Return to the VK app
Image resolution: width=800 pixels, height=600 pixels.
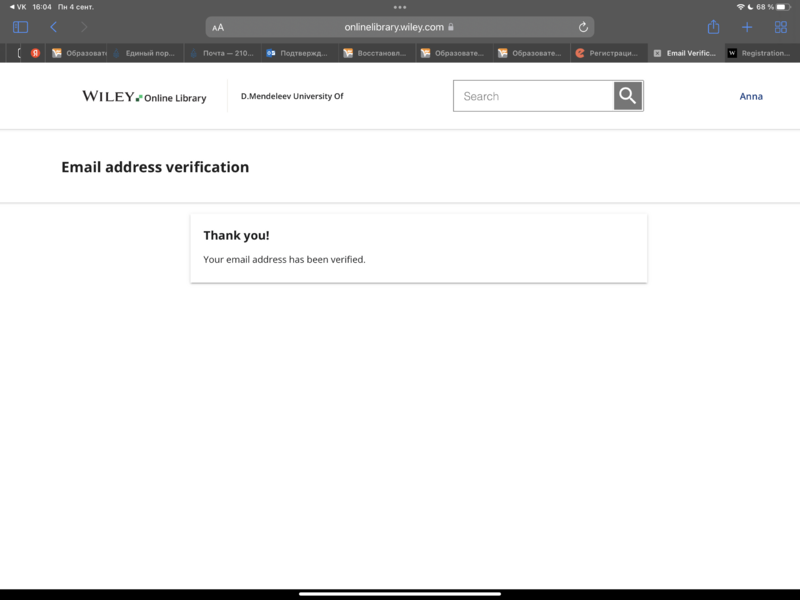point(16,7)
